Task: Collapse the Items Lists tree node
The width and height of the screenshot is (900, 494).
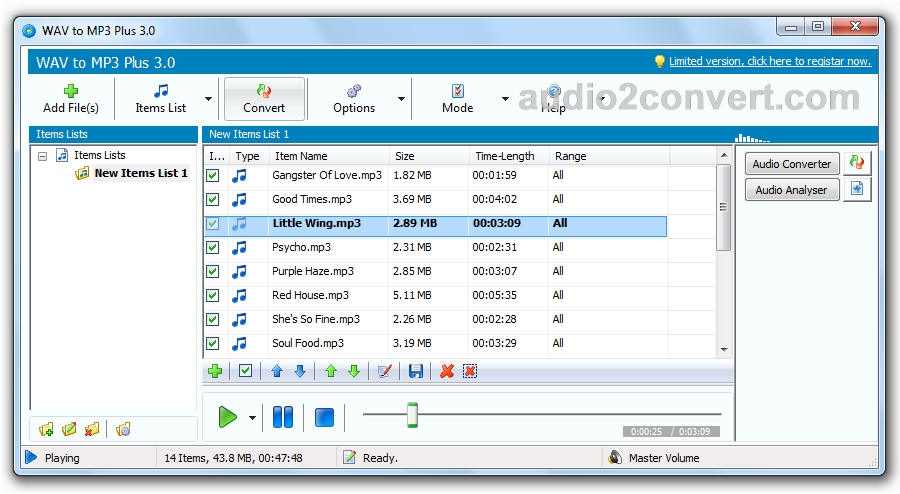Action: pyautogui.click(x=42, y=156)
